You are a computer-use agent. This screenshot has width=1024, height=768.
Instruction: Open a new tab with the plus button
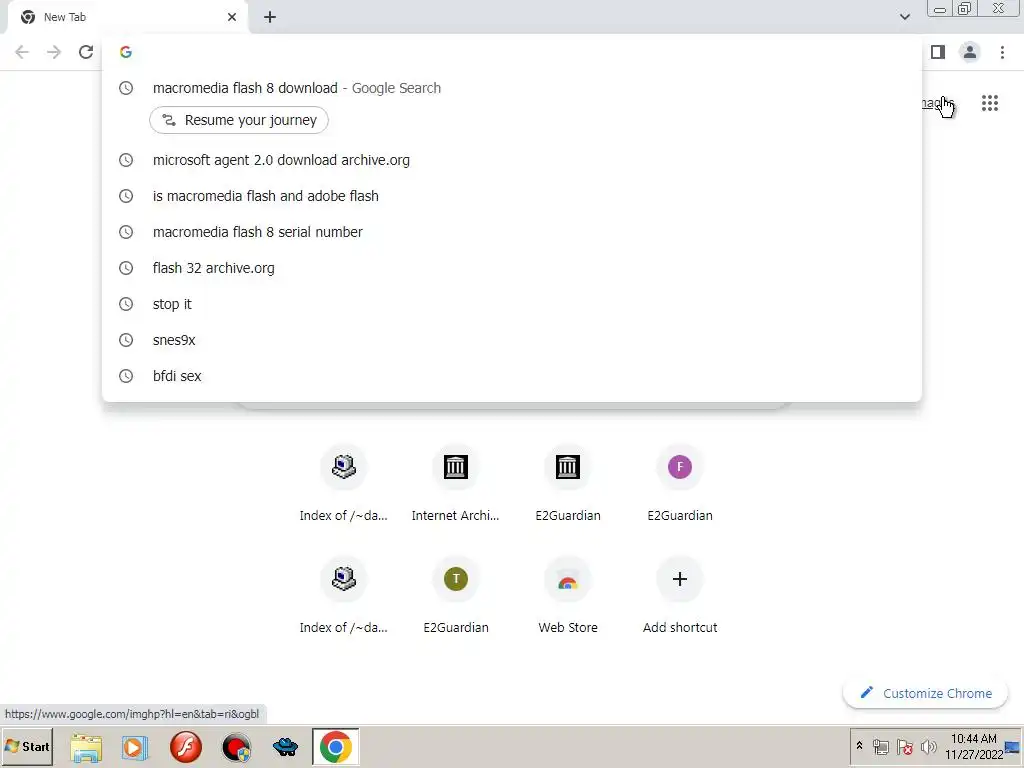[x=270, y=17]
